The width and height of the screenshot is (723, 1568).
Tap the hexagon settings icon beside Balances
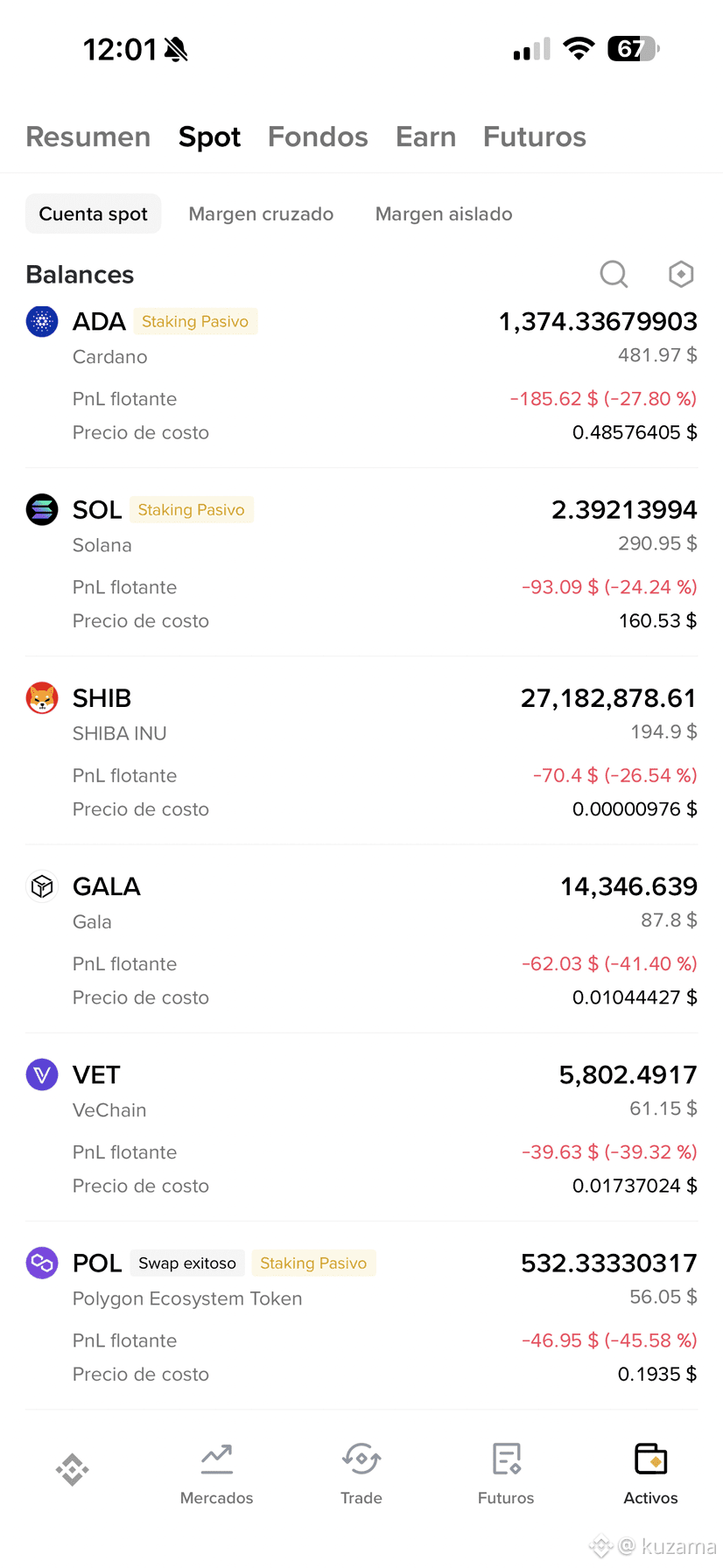tap(681, 274)
